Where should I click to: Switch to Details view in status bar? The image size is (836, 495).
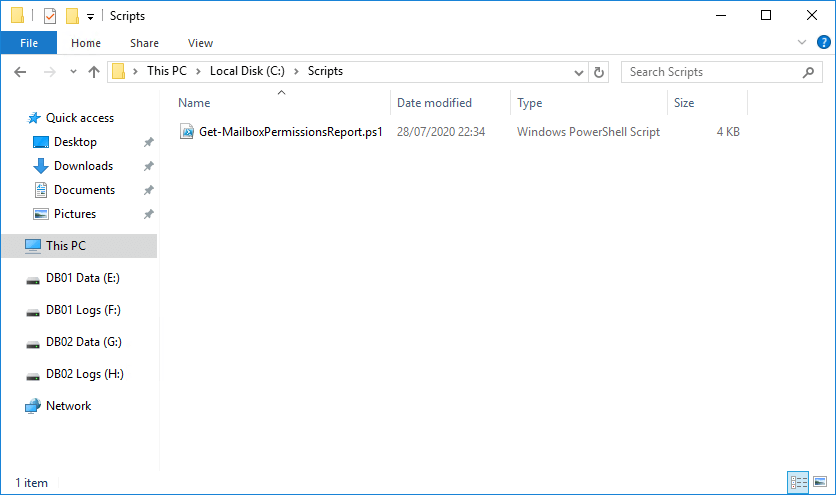pos(798,483)
